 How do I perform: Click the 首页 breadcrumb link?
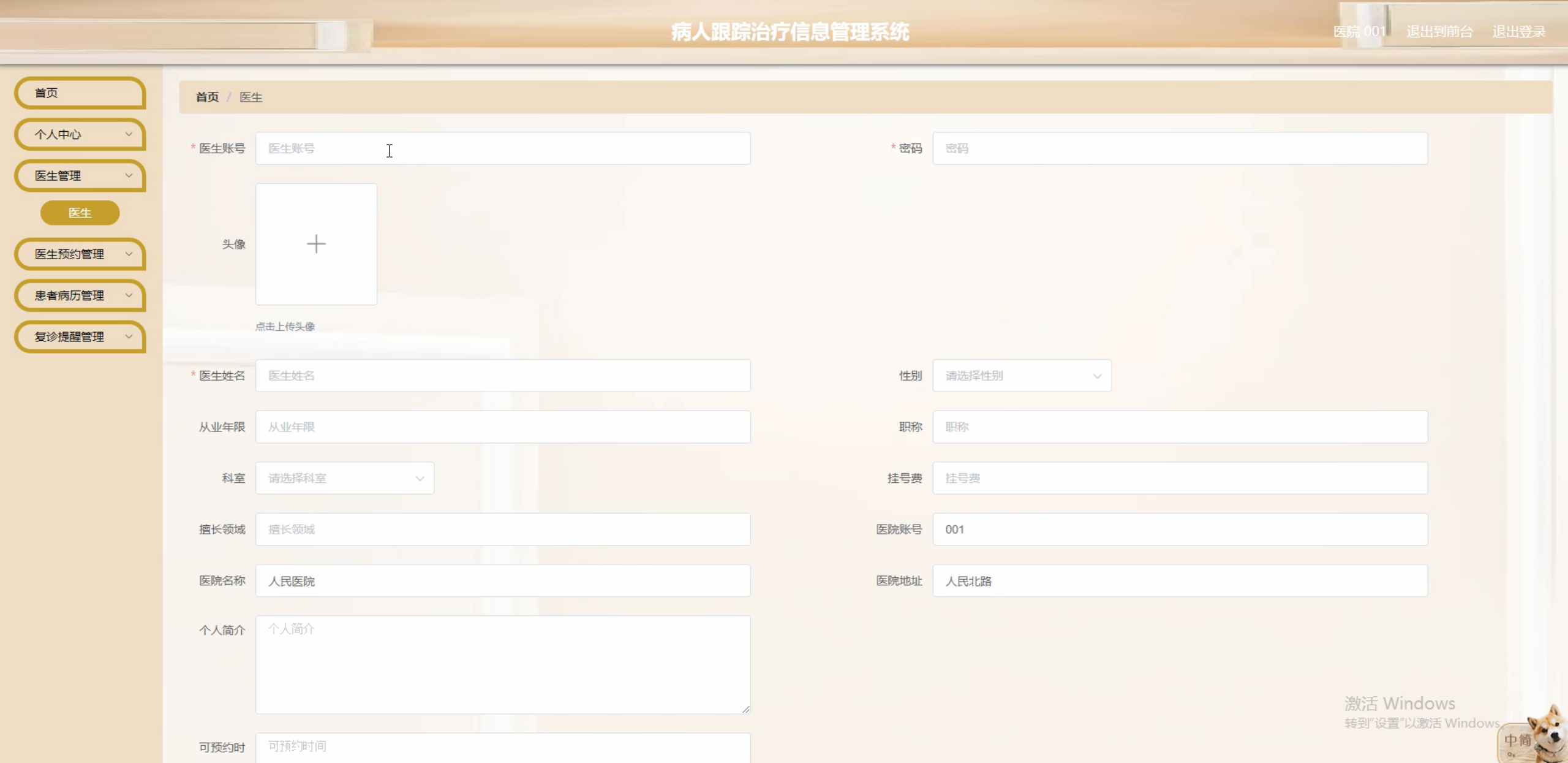(207, 97)
